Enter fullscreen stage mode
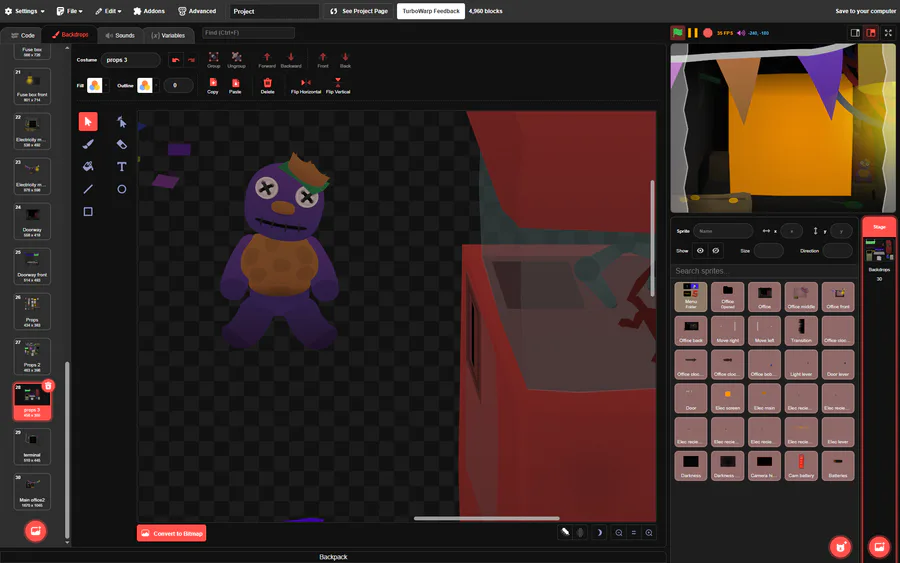This screenshot has width=900, height=563. 888,33
